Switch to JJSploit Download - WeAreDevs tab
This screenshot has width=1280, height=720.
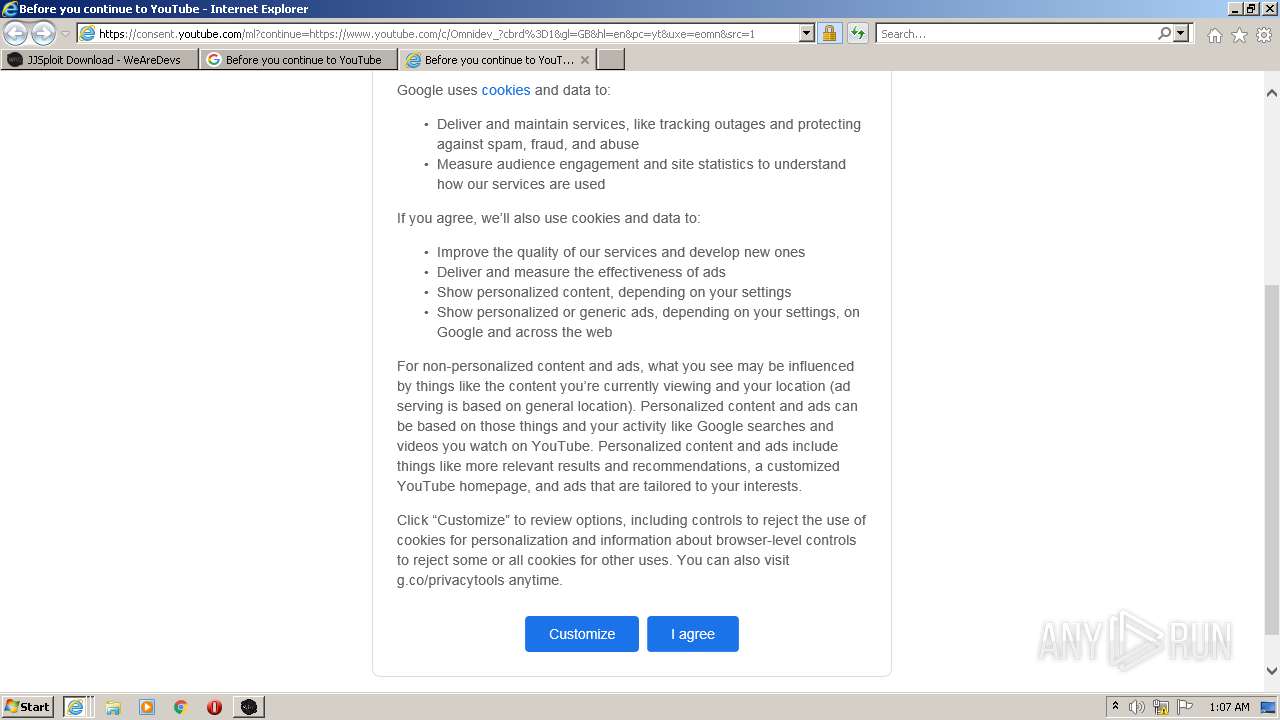point(99,60)
